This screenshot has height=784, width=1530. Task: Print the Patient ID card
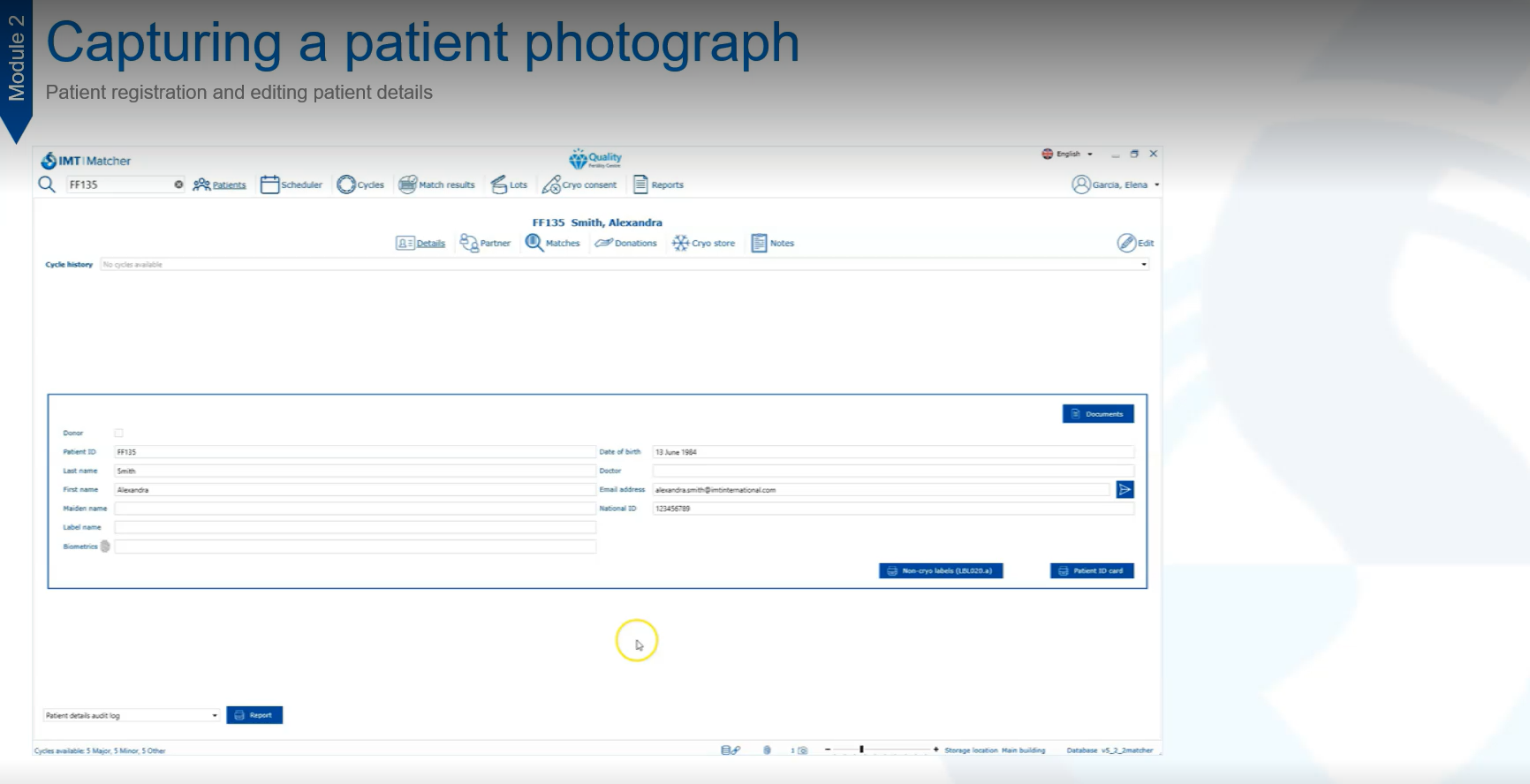[x=1091, y=571]
